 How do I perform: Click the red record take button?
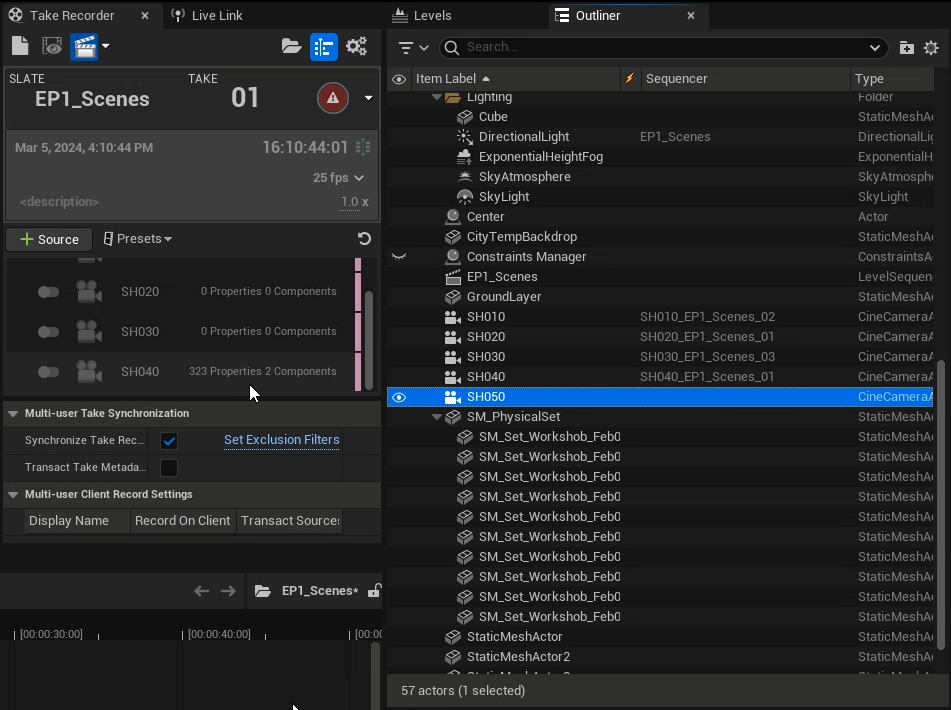pyautogui.click(x=333, y=98)
